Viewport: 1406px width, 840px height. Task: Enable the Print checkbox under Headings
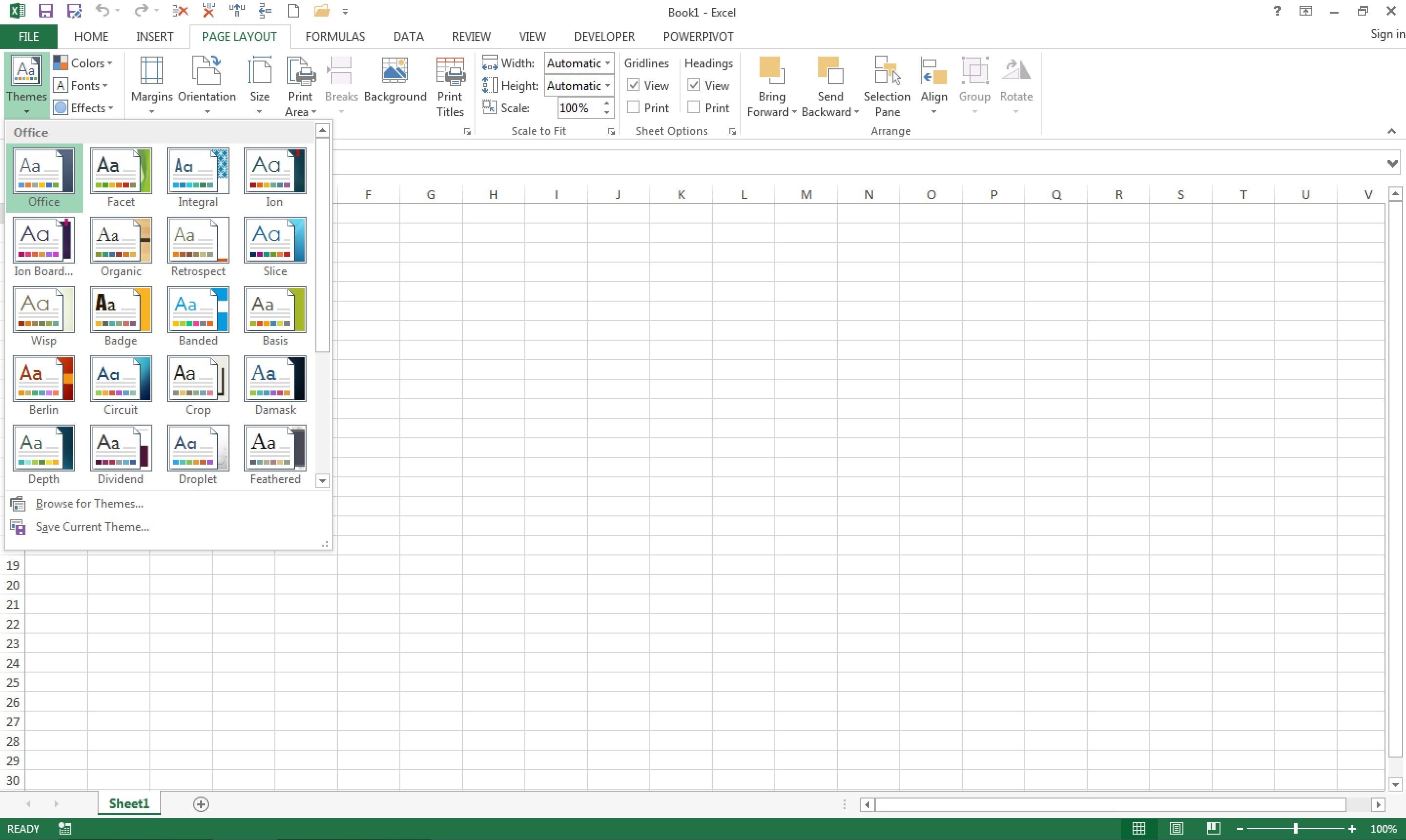tap(693, 107)
